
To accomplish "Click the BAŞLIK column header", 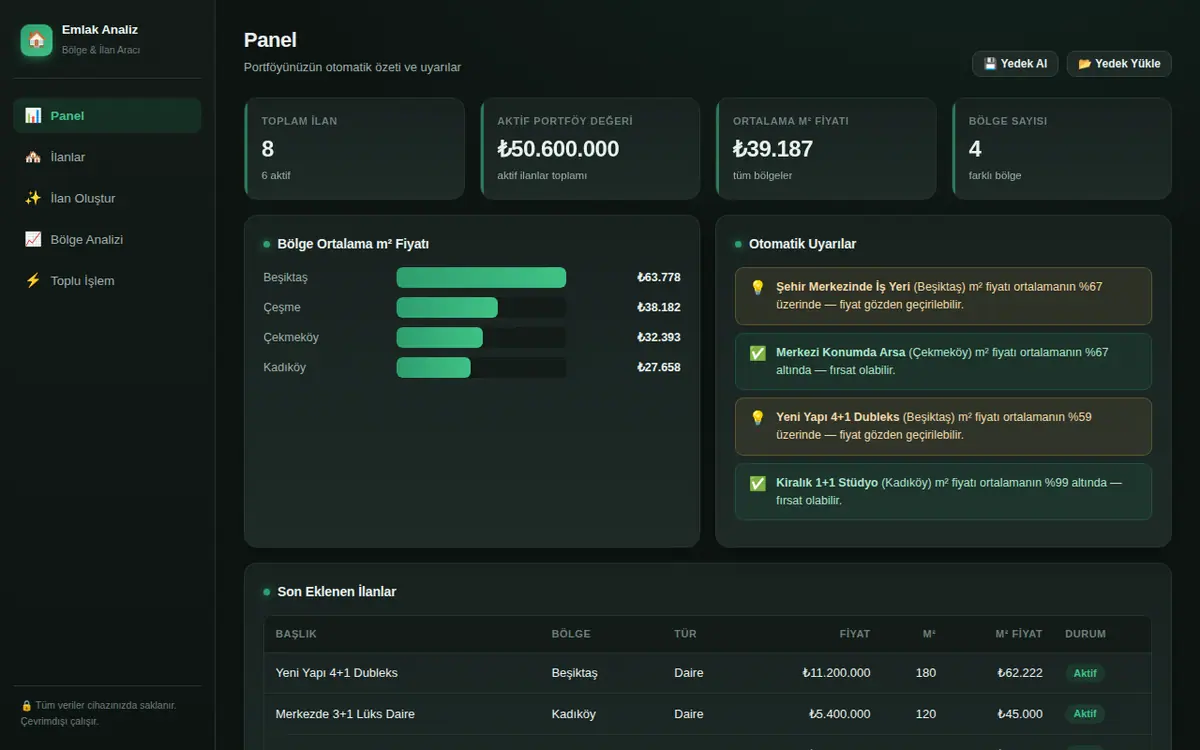I will point(296,634).
